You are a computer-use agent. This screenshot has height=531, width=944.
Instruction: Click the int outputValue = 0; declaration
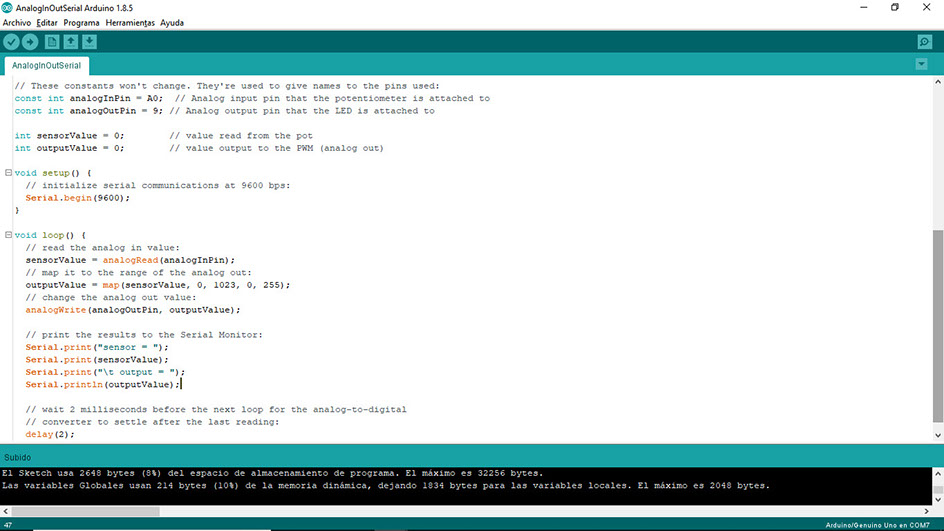click(x=69, y=148)
